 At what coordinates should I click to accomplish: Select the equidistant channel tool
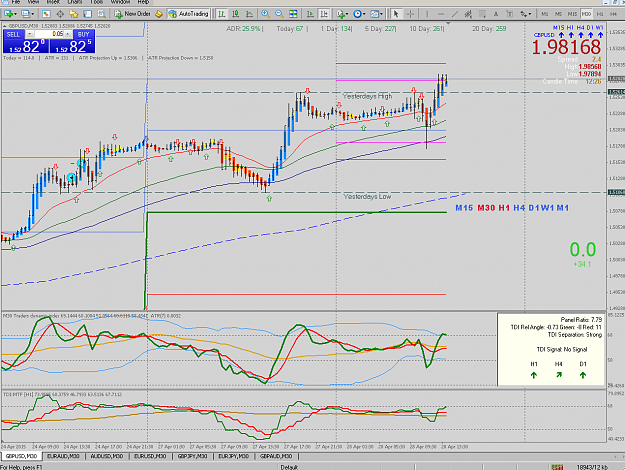[468, 14]
